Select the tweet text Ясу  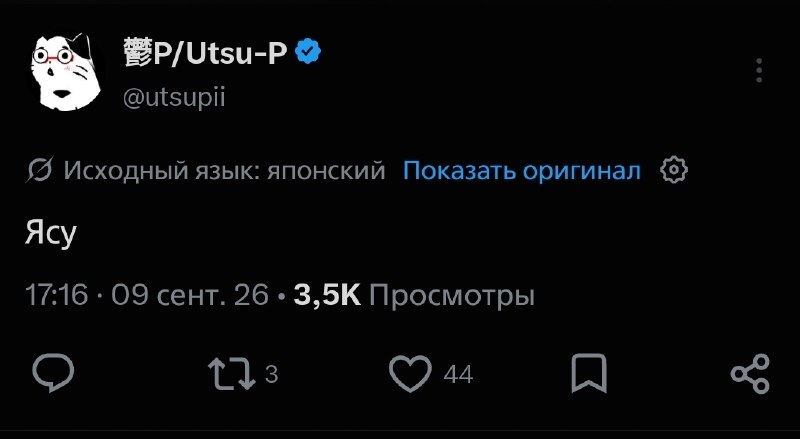point(51,235)
